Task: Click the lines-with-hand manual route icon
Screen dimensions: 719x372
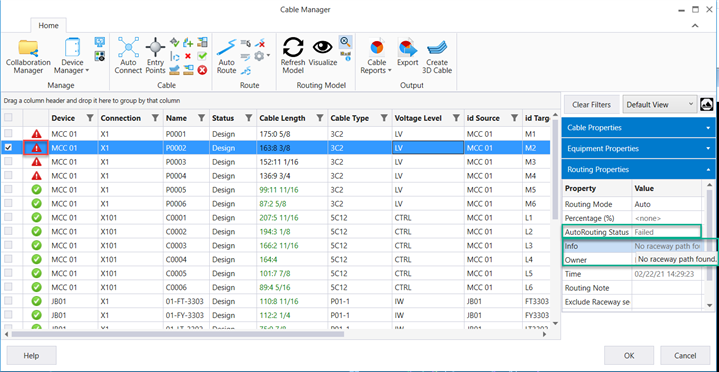Action: click(x=246, y=43)
